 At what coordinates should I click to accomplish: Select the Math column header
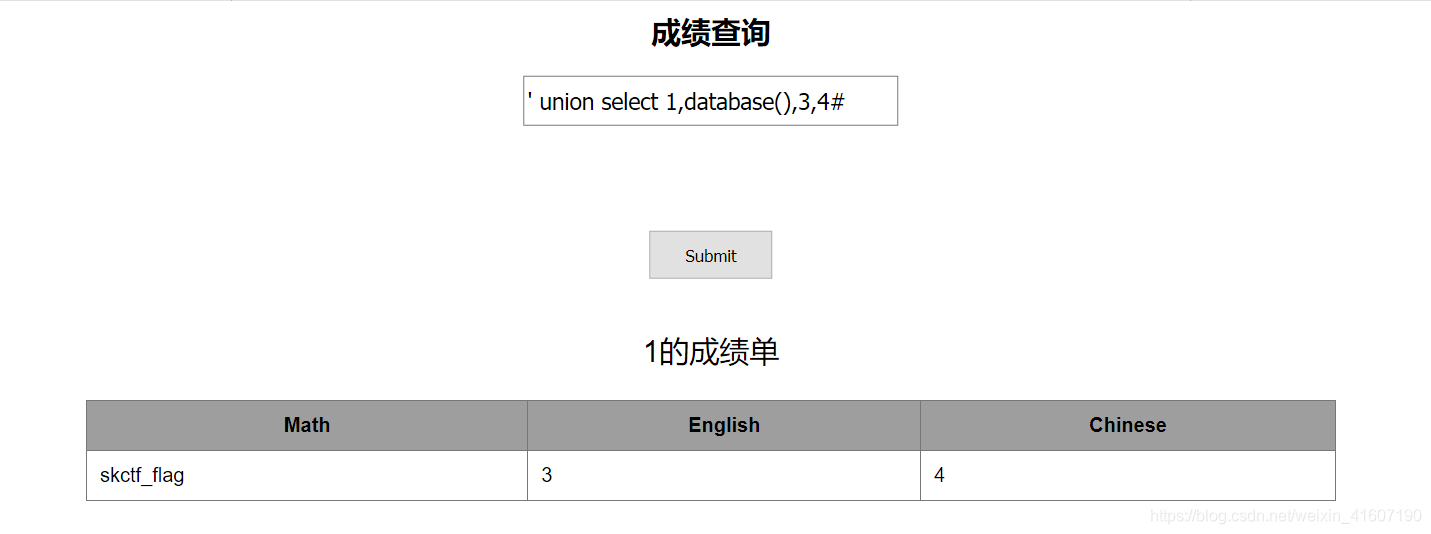coord(307,425)
